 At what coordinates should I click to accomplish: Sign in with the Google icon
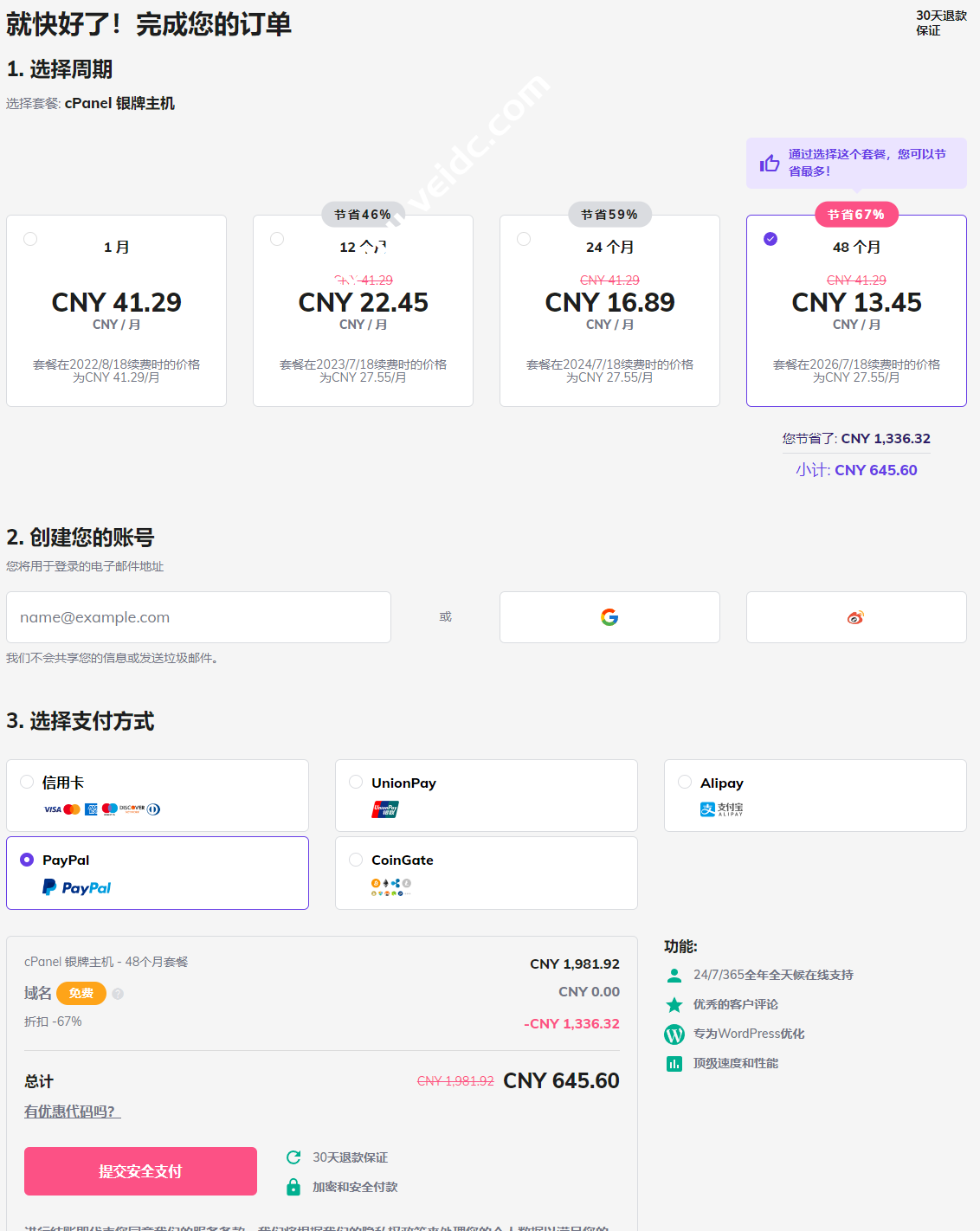pyautogui.click(x=609, y=617)
